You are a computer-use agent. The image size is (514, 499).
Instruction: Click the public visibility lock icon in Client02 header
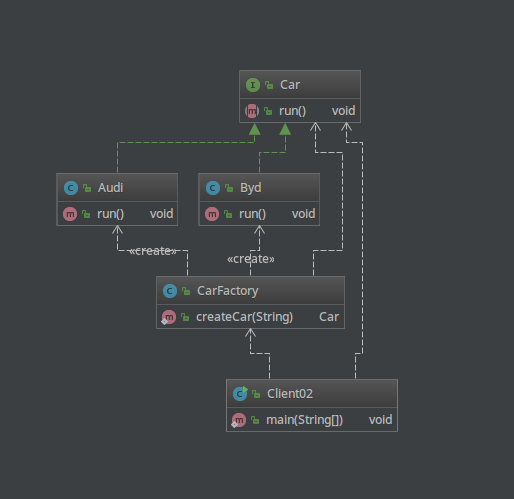[256, 394]
